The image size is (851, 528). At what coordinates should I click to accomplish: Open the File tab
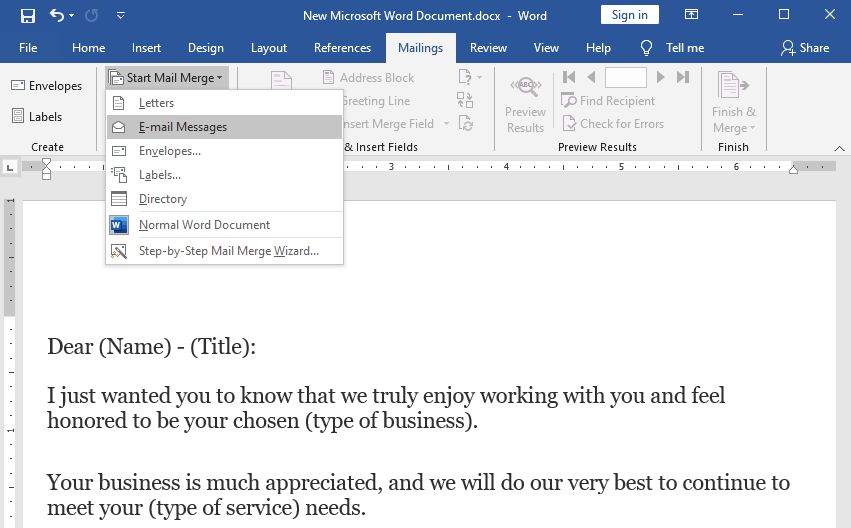28,48
